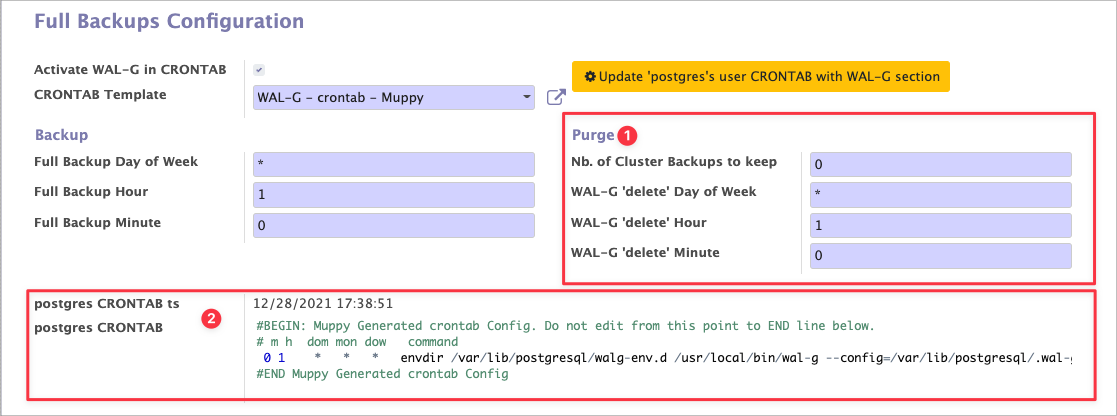Image resolution: width=1117 pixels, height=416 pixels.
Task: Click the gear icon on the yellow Update button
Action: click(x=589, y=77)
